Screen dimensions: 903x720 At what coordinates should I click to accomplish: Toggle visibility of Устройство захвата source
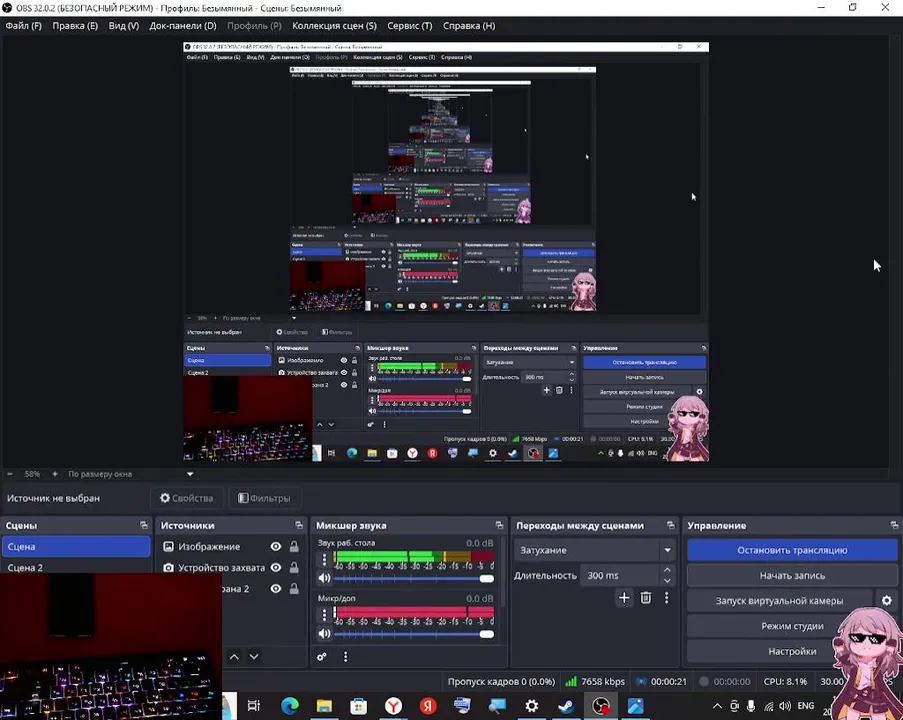pyautogui.click(x=276, y=567)
